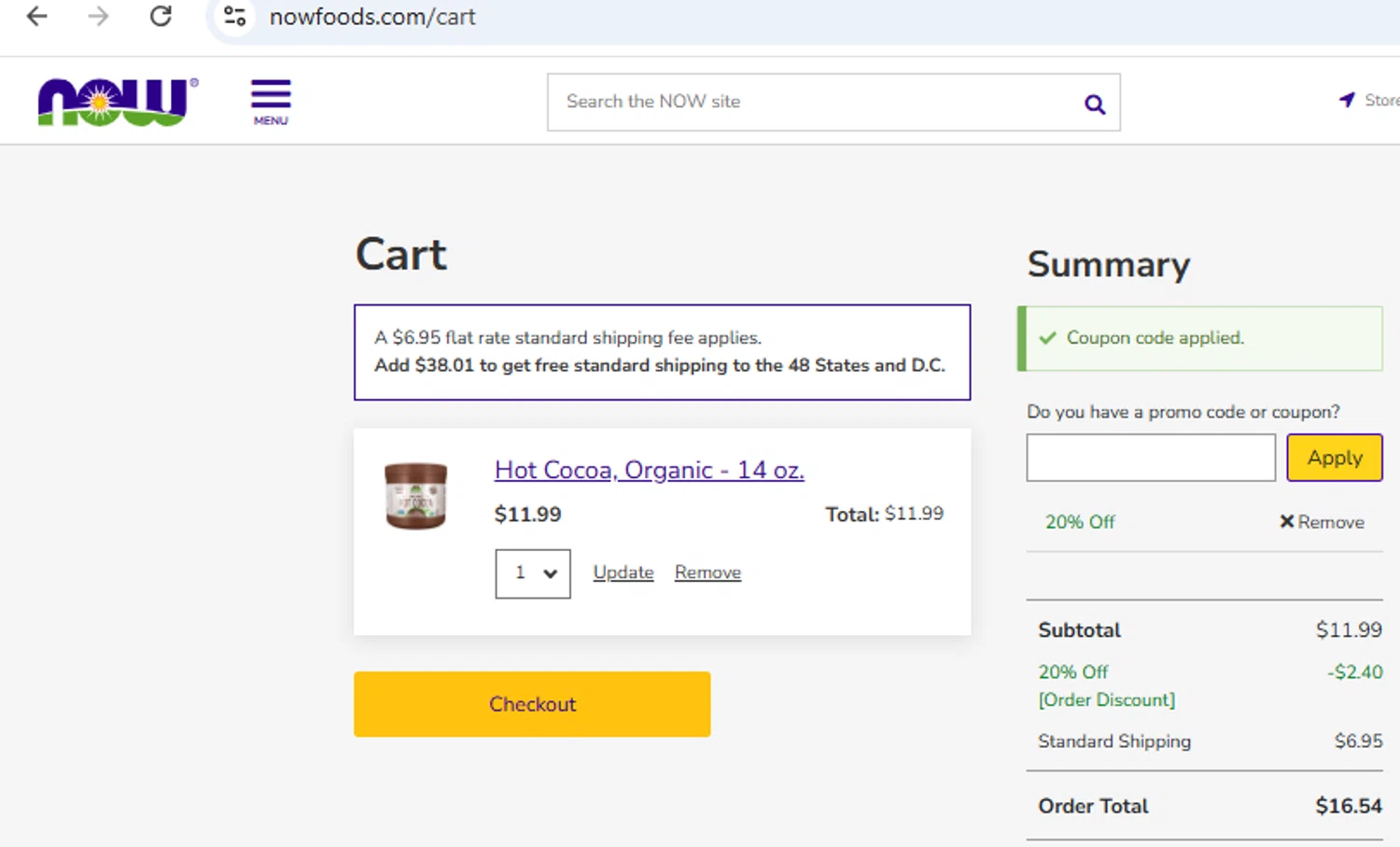Expand the quantity dropdown showing 1
1400x847 pixels.
(x=533, y=573)
